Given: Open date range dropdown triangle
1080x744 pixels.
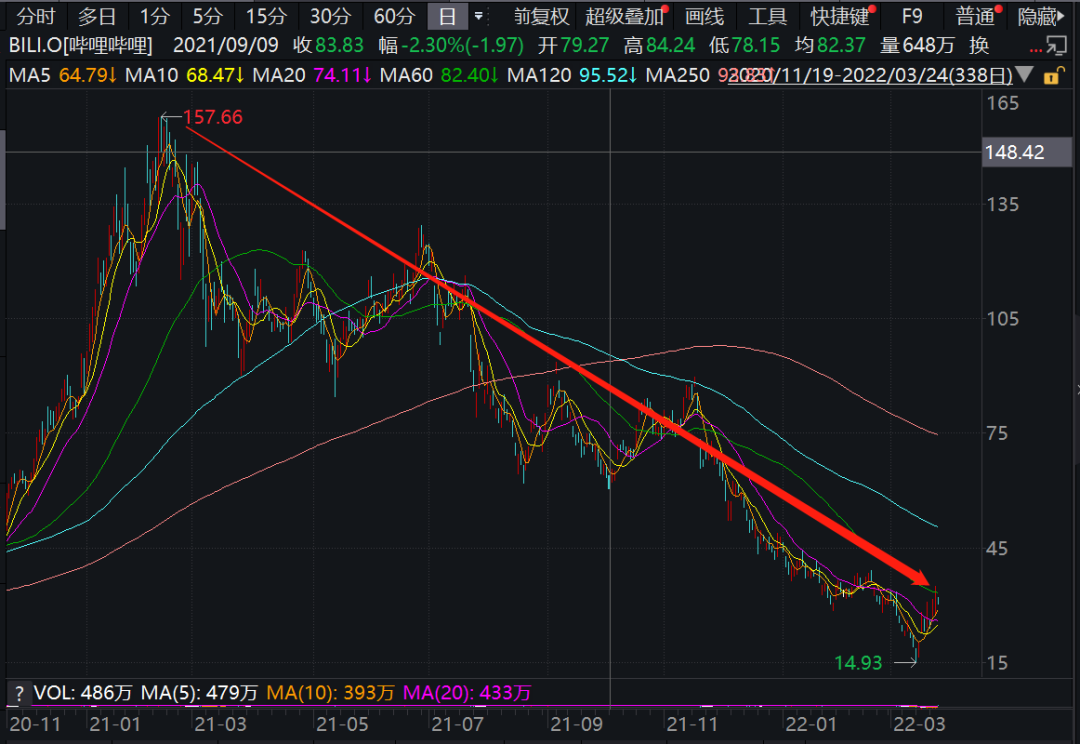Looking at the screenshot, I should click(x=1024, y=74).
